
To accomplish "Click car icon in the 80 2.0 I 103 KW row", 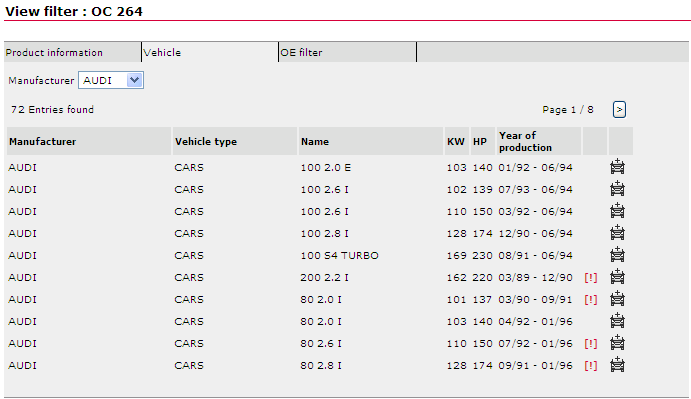I will click(617, 321).
